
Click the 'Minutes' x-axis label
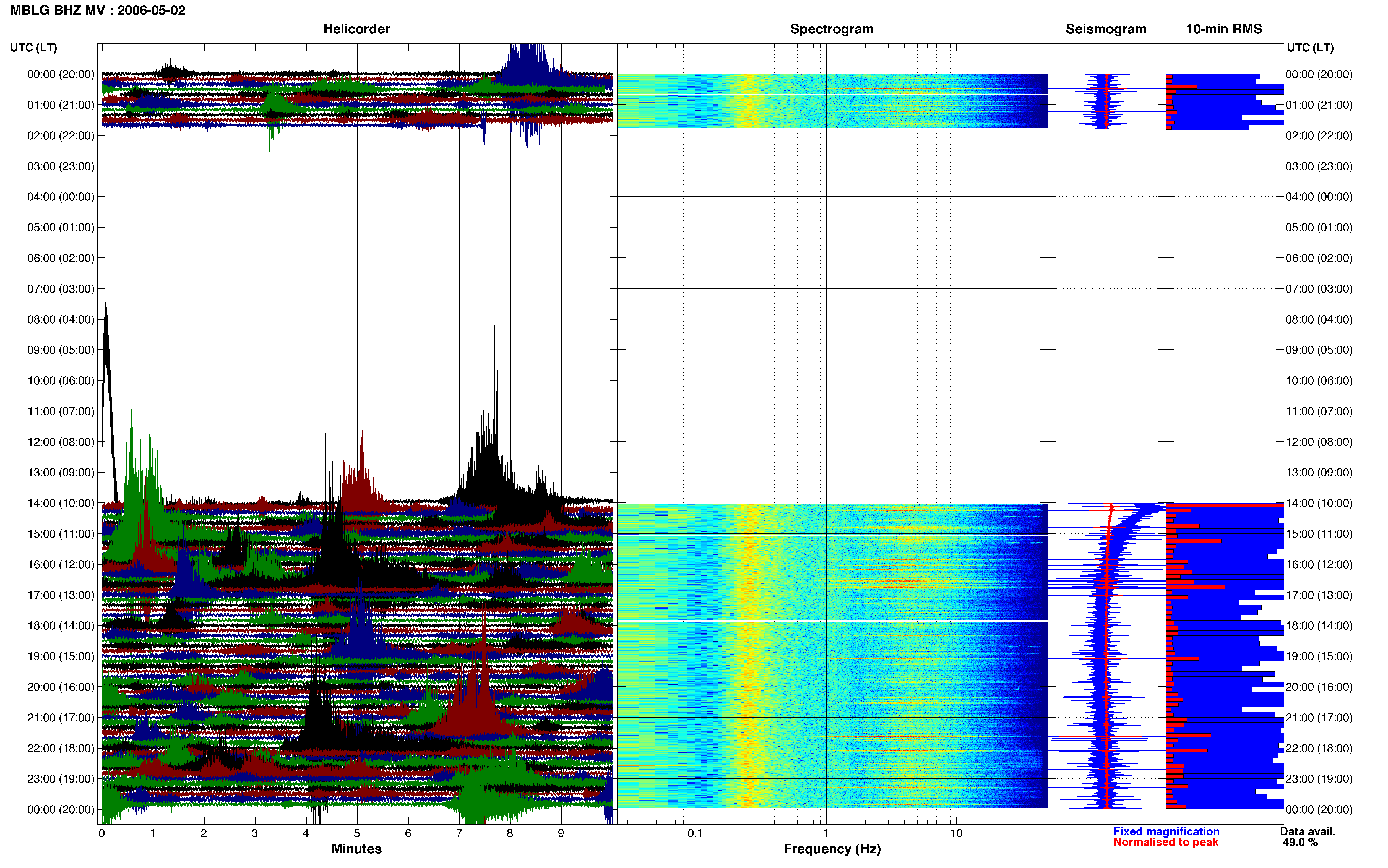point(356,848)
